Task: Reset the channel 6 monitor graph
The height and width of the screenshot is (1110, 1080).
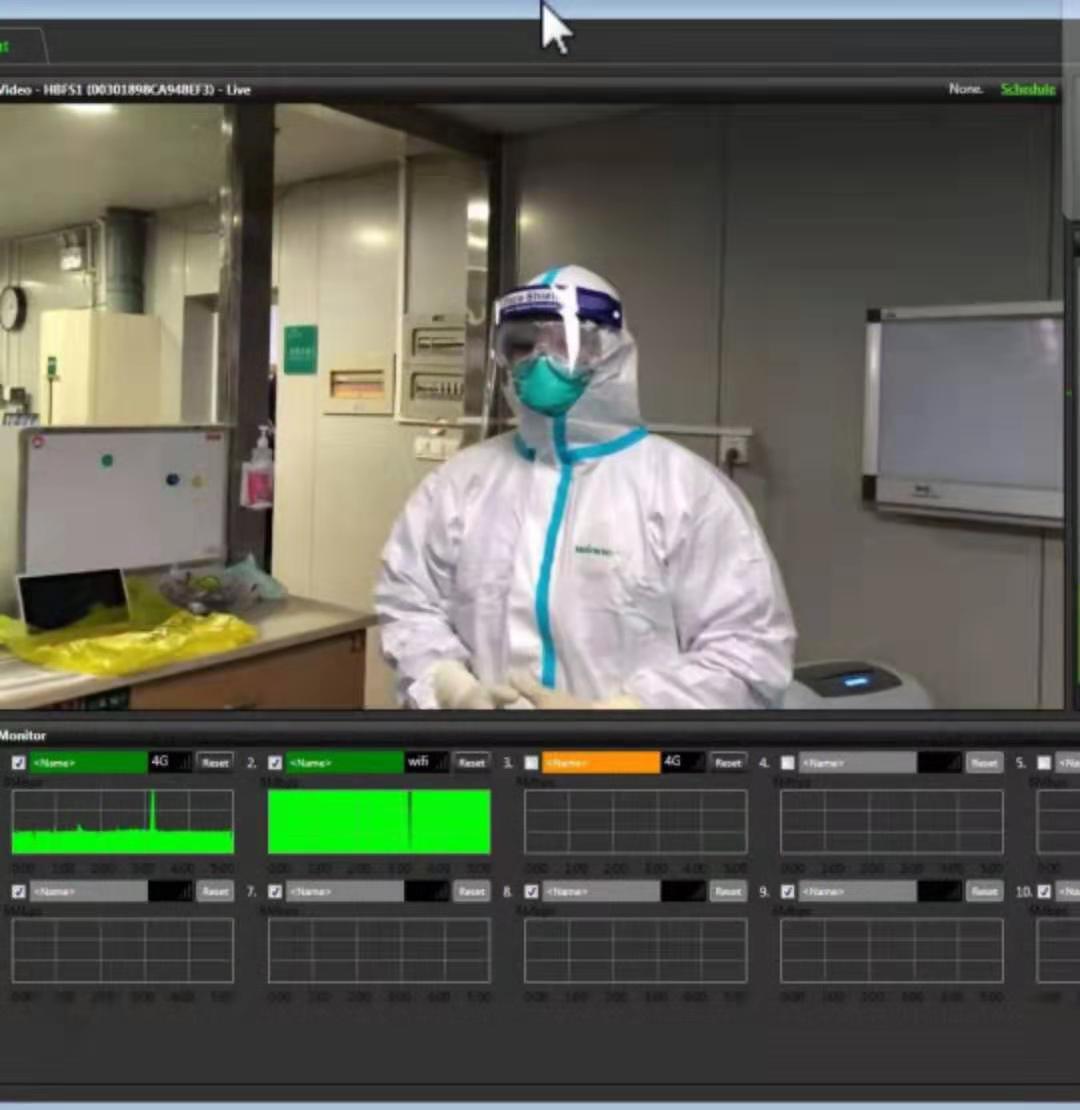Action: (215, 891)
